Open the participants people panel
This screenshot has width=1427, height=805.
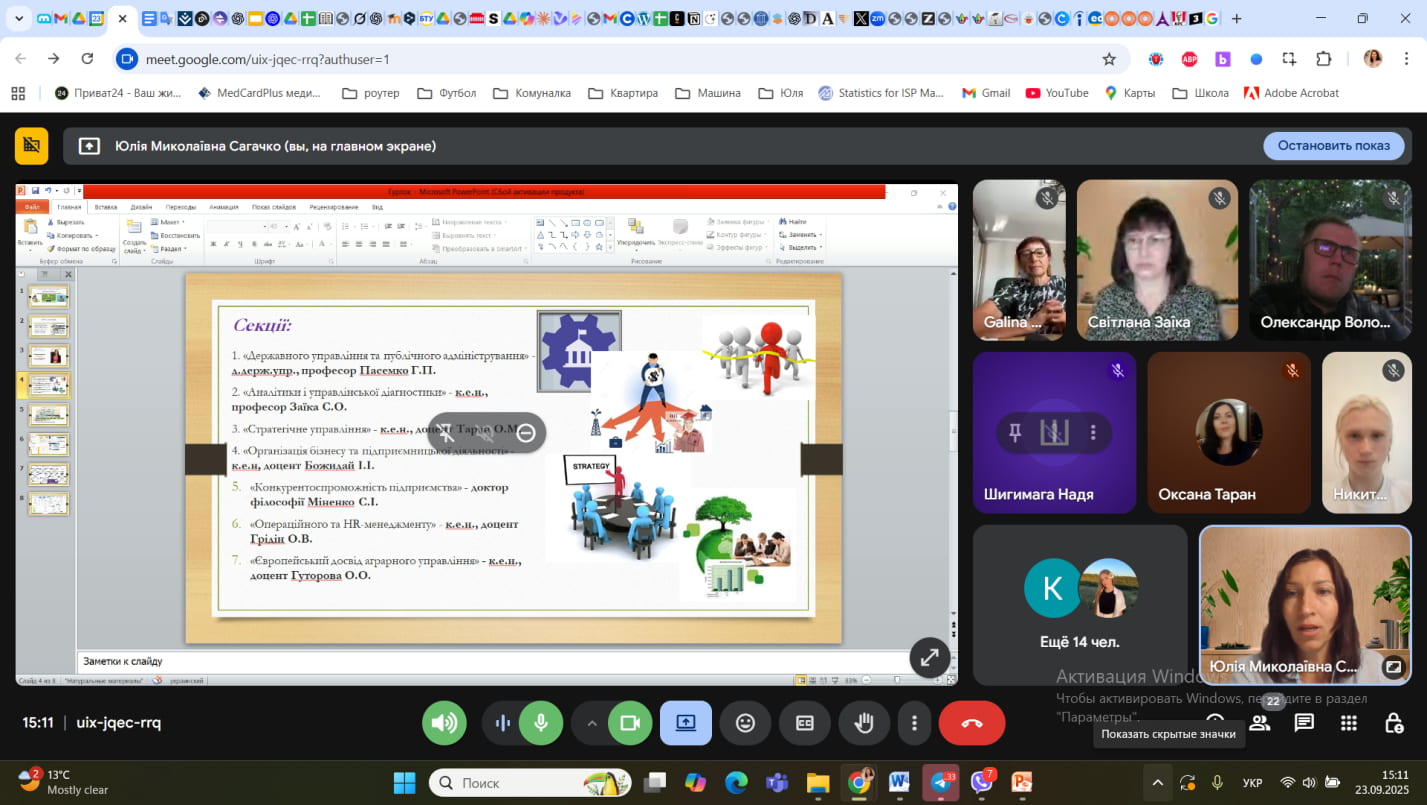1260,723
